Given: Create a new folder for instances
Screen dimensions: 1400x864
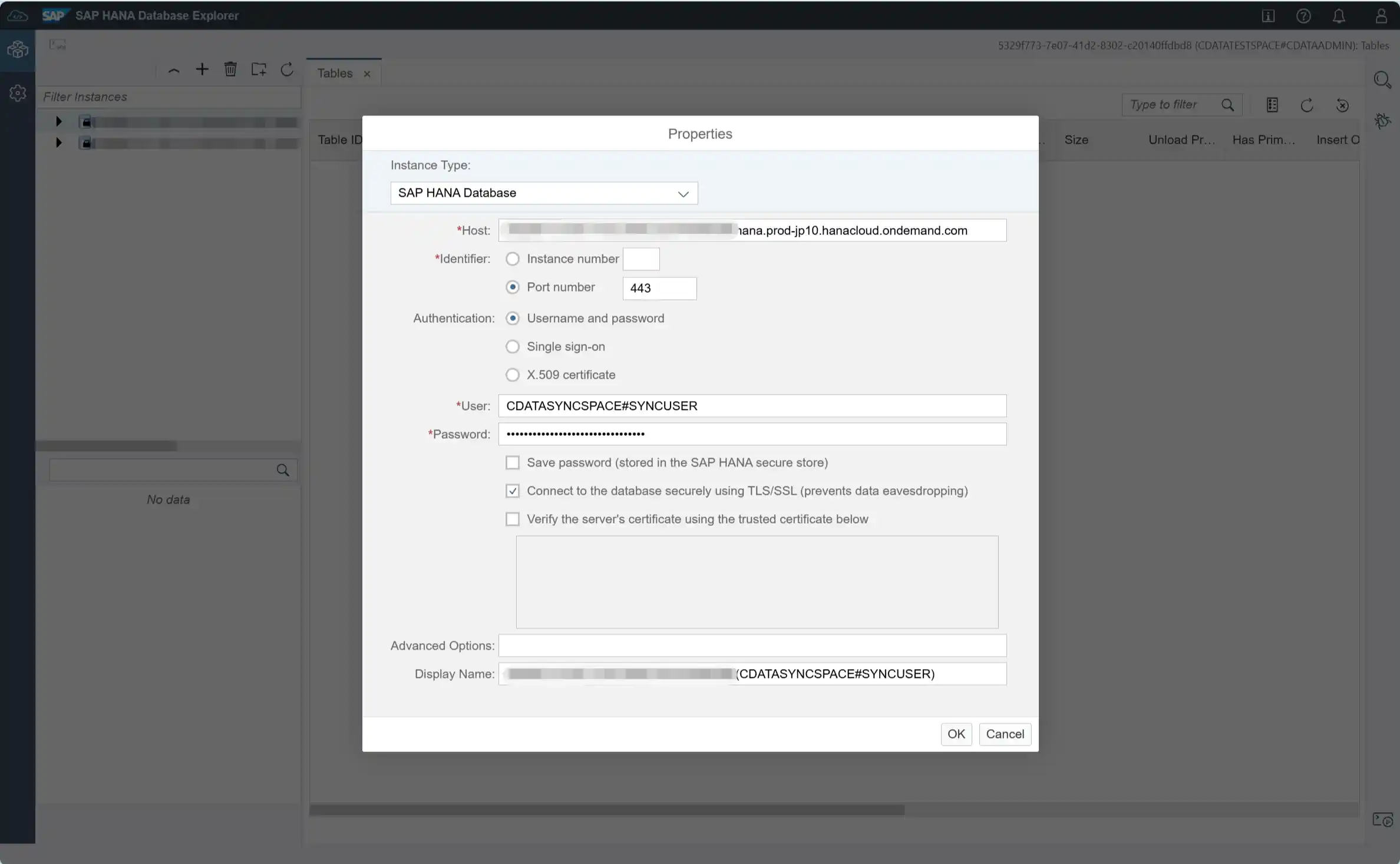Looking at the screenshot, I should pyautogui.click(x=259, y=69).
